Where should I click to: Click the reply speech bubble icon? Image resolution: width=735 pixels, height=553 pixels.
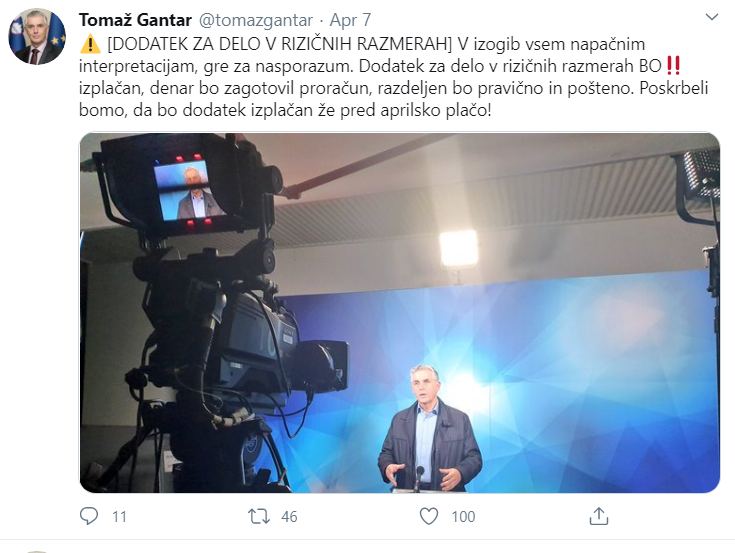[89, 516]
